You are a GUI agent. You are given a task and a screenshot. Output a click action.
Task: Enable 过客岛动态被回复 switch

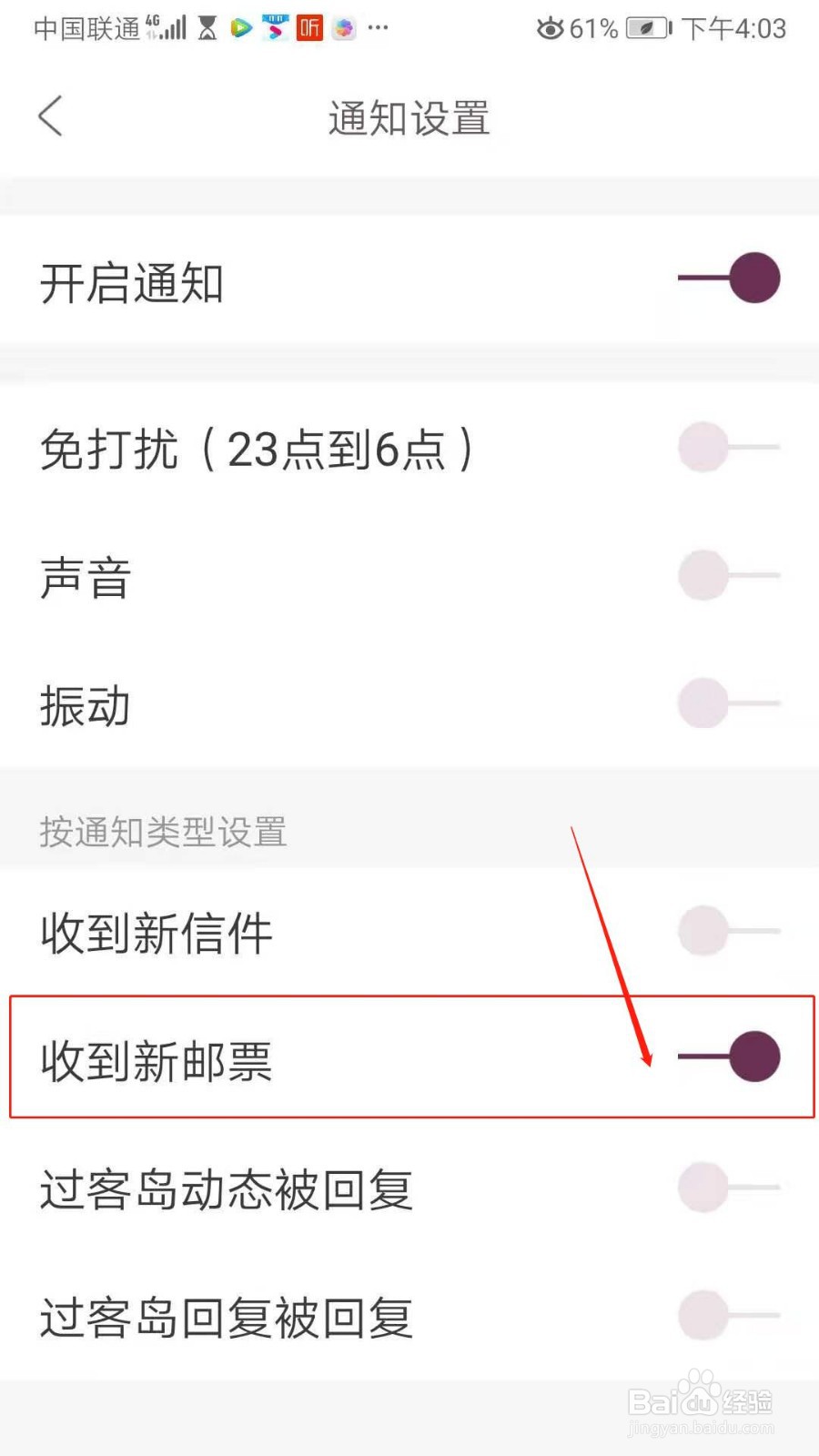point(729,1187)
